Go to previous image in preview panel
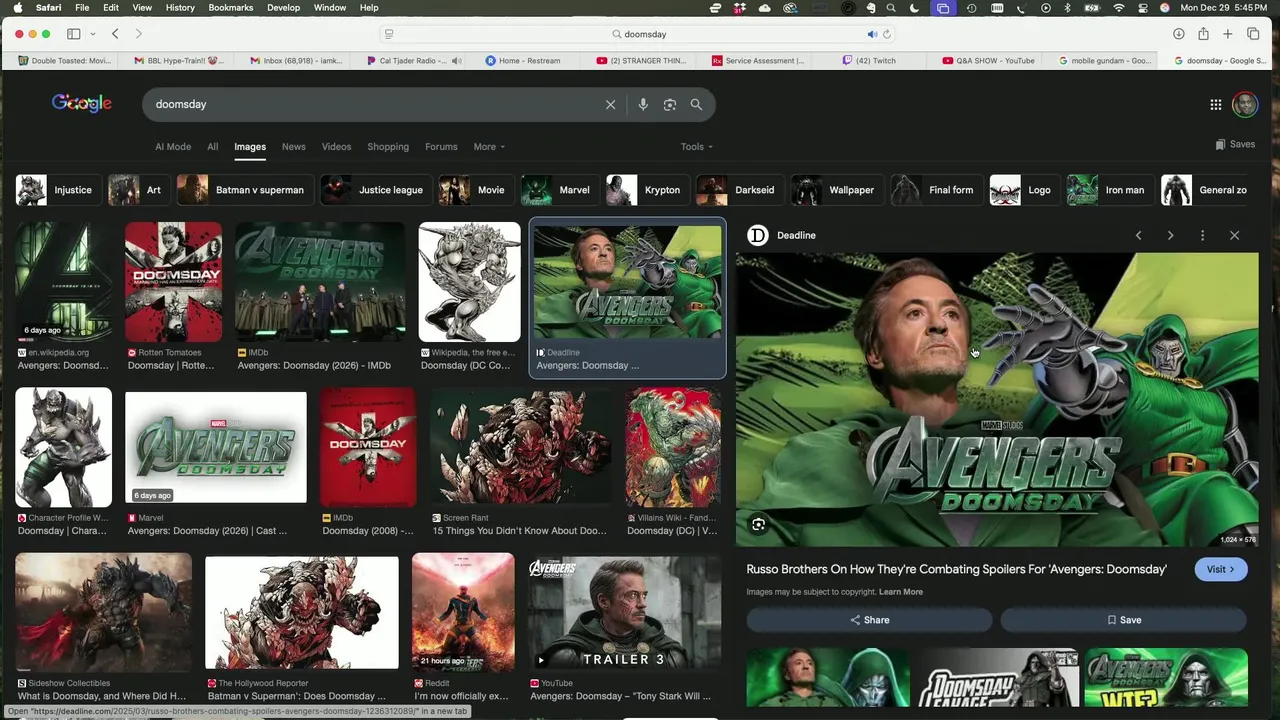 [x=1138, y=235]
